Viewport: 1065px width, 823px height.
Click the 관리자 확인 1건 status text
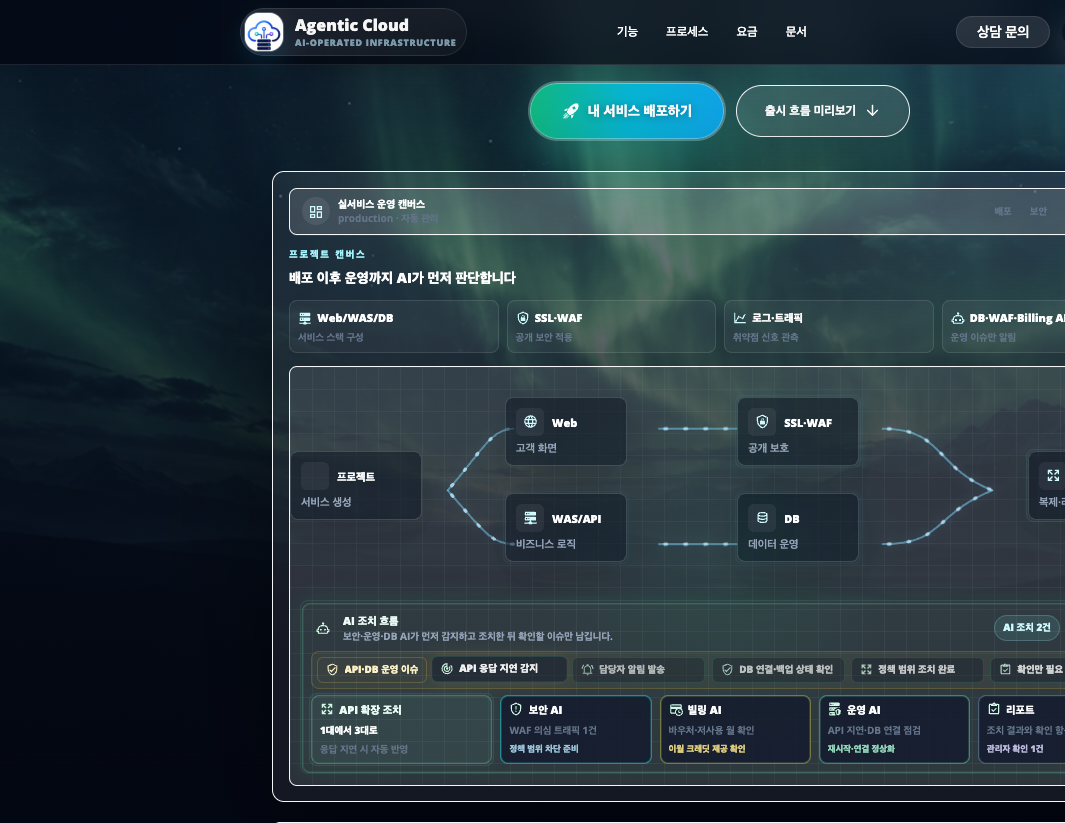tap(1015, 749)
